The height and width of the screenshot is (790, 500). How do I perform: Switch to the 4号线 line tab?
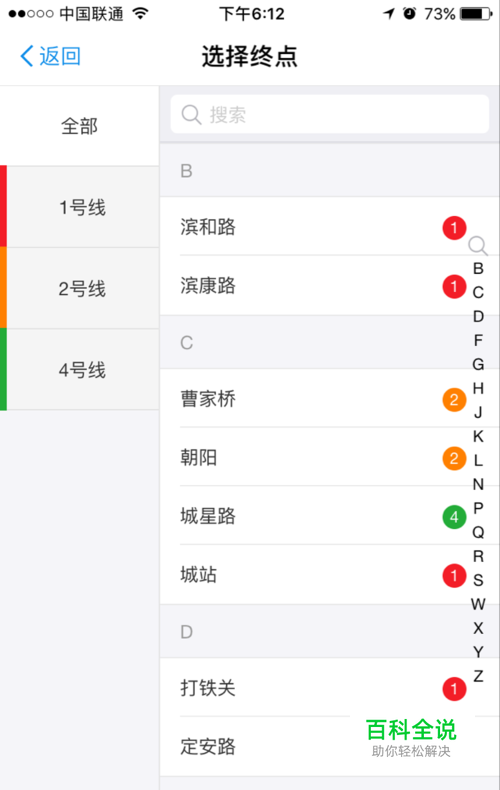click(x=80, y=369)
